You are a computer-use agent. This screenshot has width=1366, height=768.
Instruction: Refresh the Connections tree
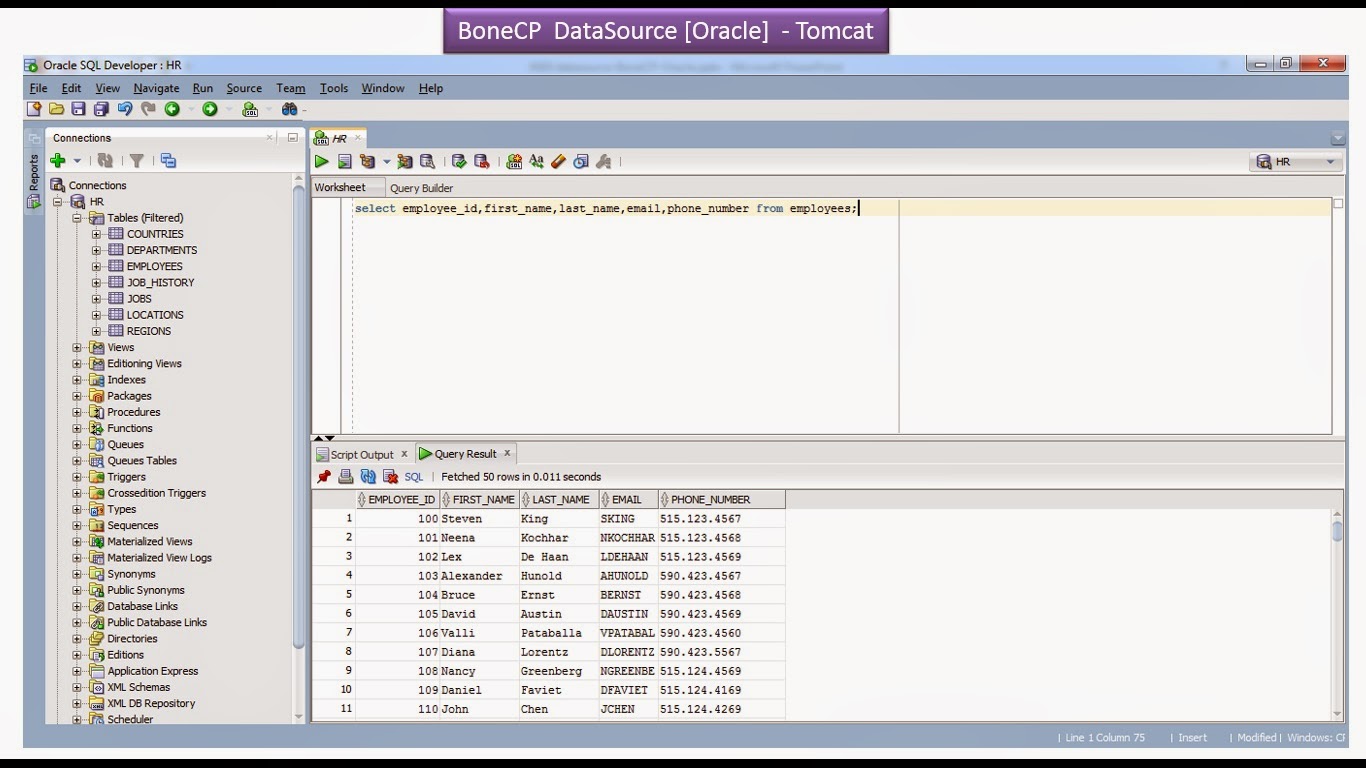pyautogui.click(x=105, y=160)
